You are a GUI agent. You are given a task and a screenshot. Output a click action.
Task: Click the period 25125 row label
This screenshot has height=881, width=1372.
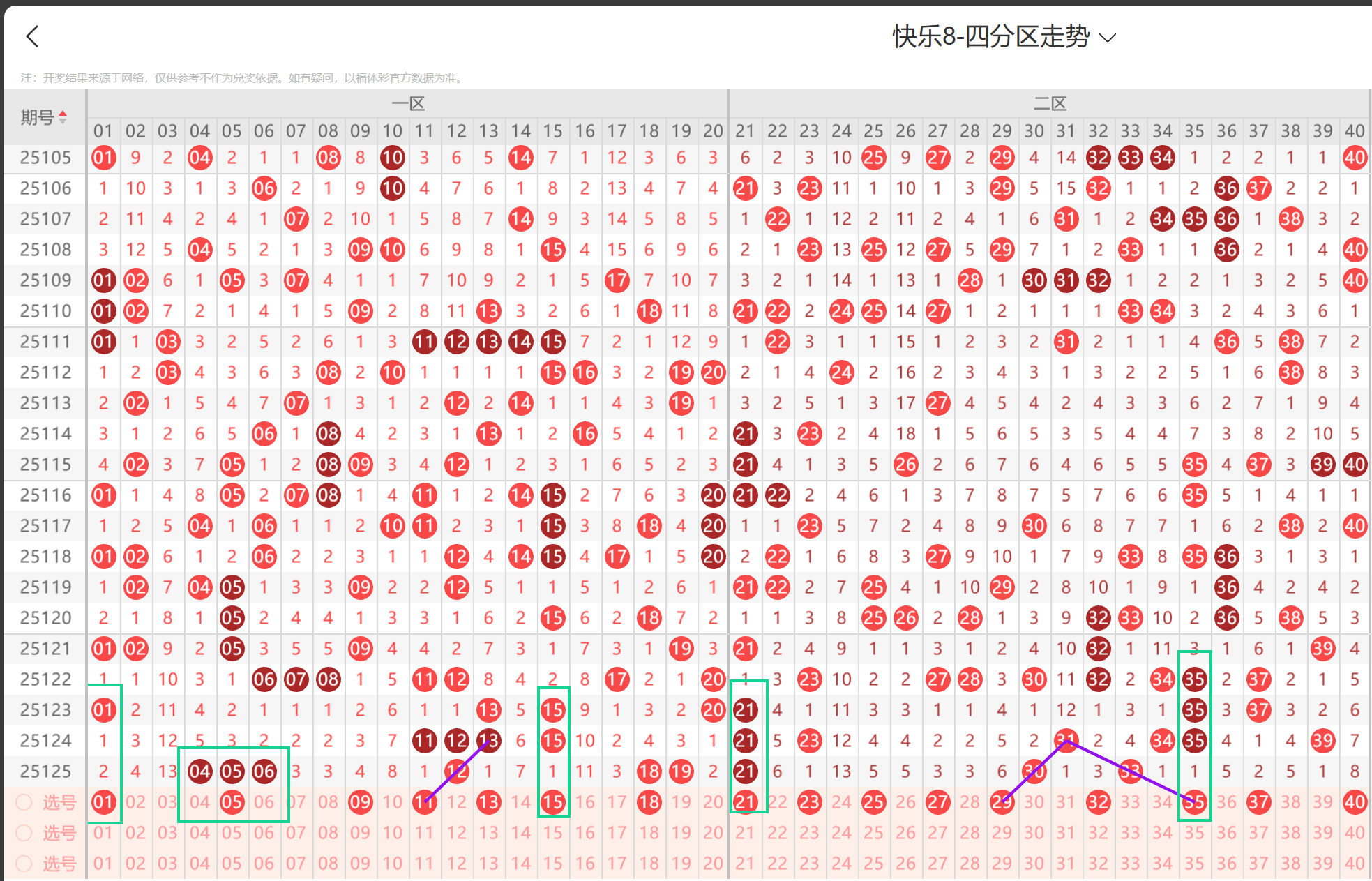(x=45, y=771)
